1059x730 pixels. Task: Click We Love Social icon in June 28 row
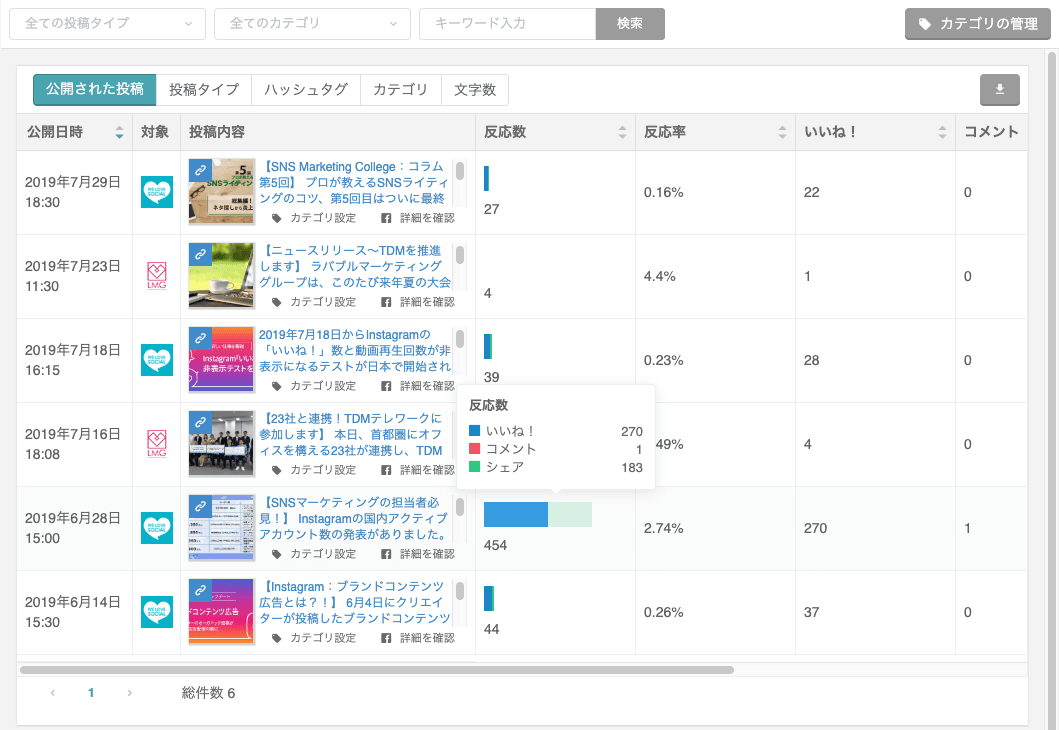(157, 528)
